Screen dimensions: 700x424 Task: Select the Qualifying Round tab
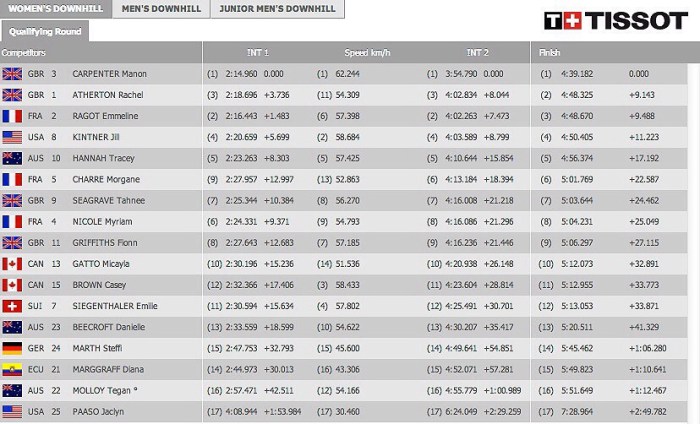point(45,31)
